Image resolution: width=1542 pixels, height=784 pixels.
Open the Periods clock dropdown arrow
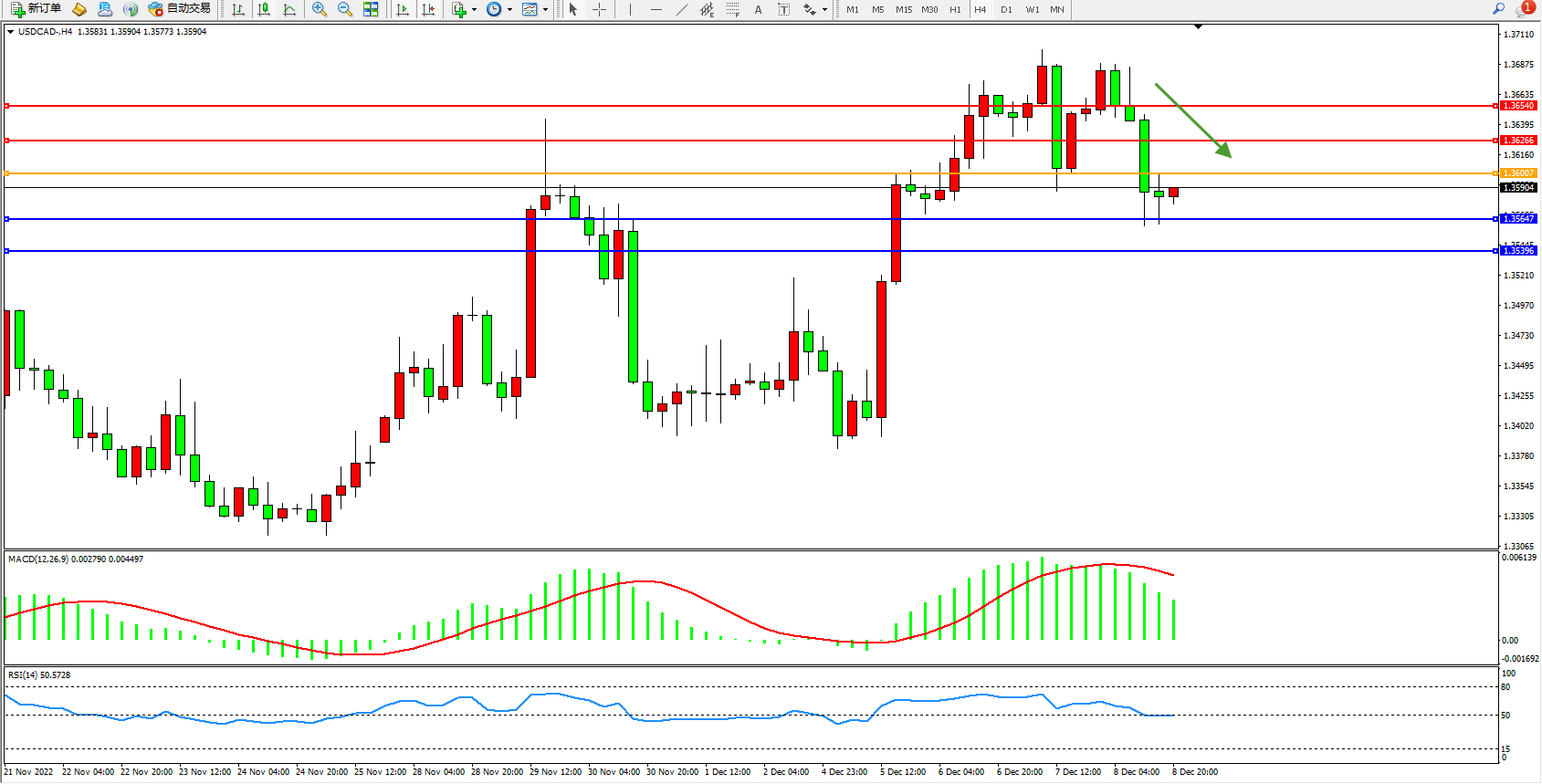(x=509, y=9)
